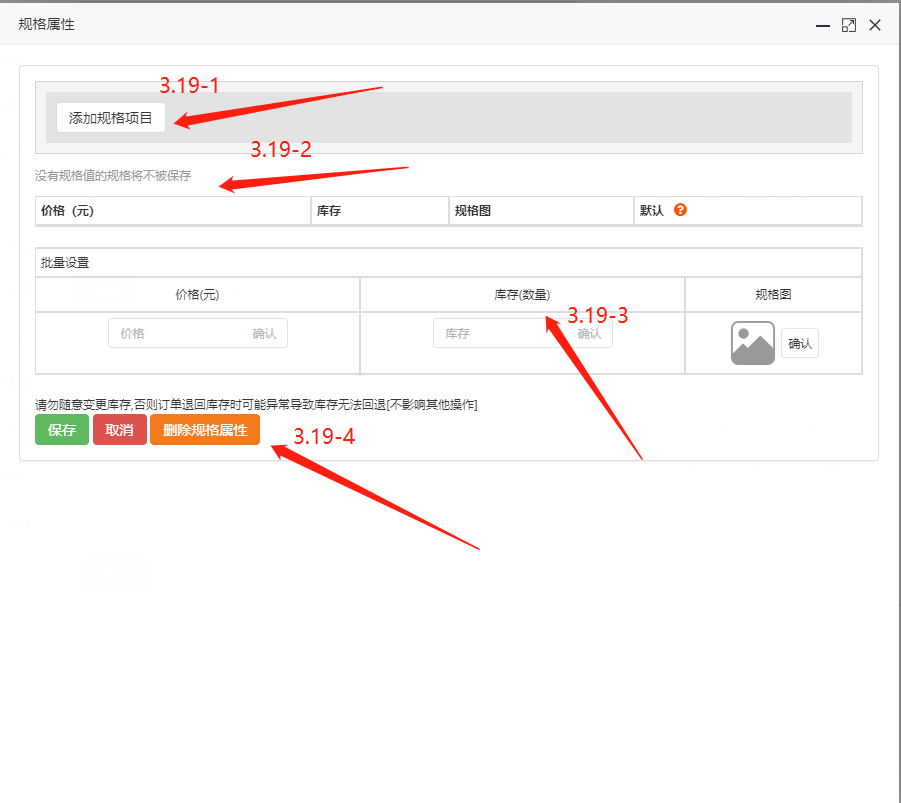
Task: Click the 批量设置 section header
Action: click(x=65, y=263)
